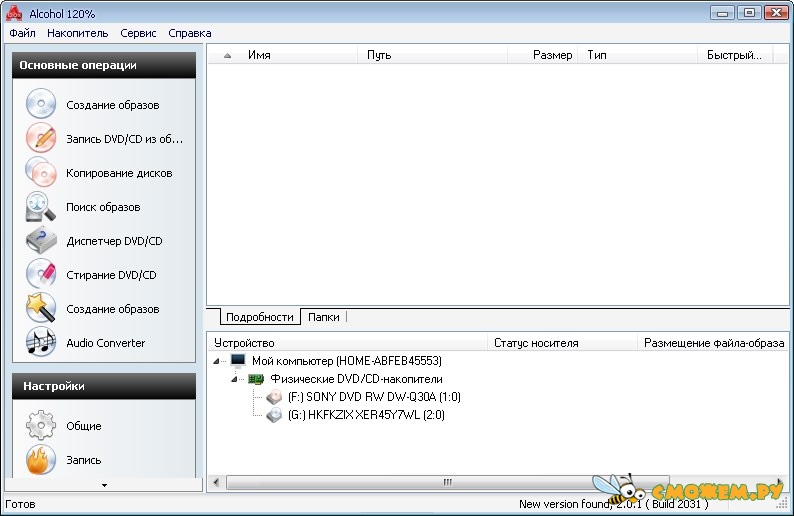Click the Alcohol 120% title bar logo
The width and height of the screenshot is (794, 516).
point(14,13)
